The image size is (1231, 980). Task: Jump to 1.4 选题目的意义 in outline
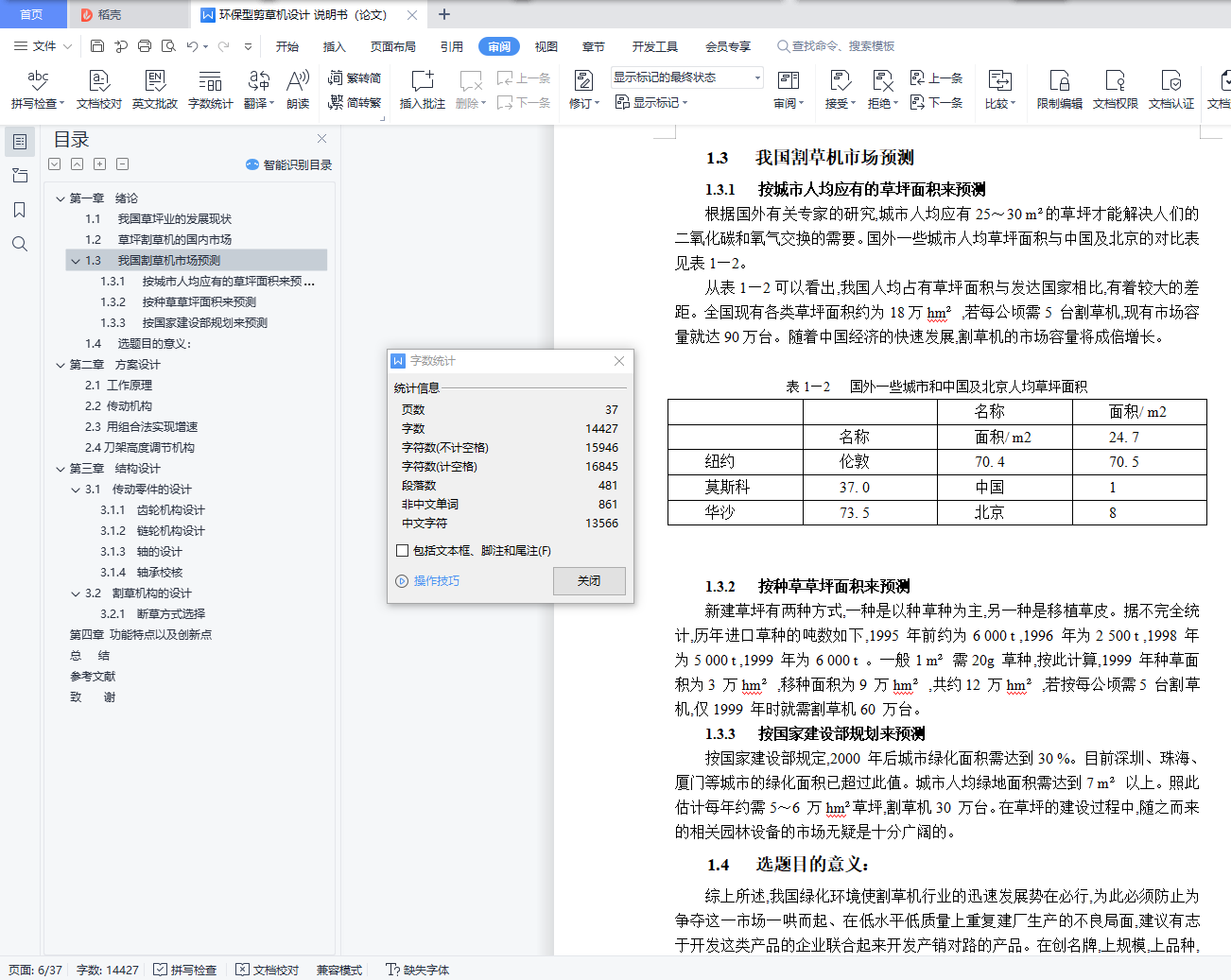(x=138, y=344)
